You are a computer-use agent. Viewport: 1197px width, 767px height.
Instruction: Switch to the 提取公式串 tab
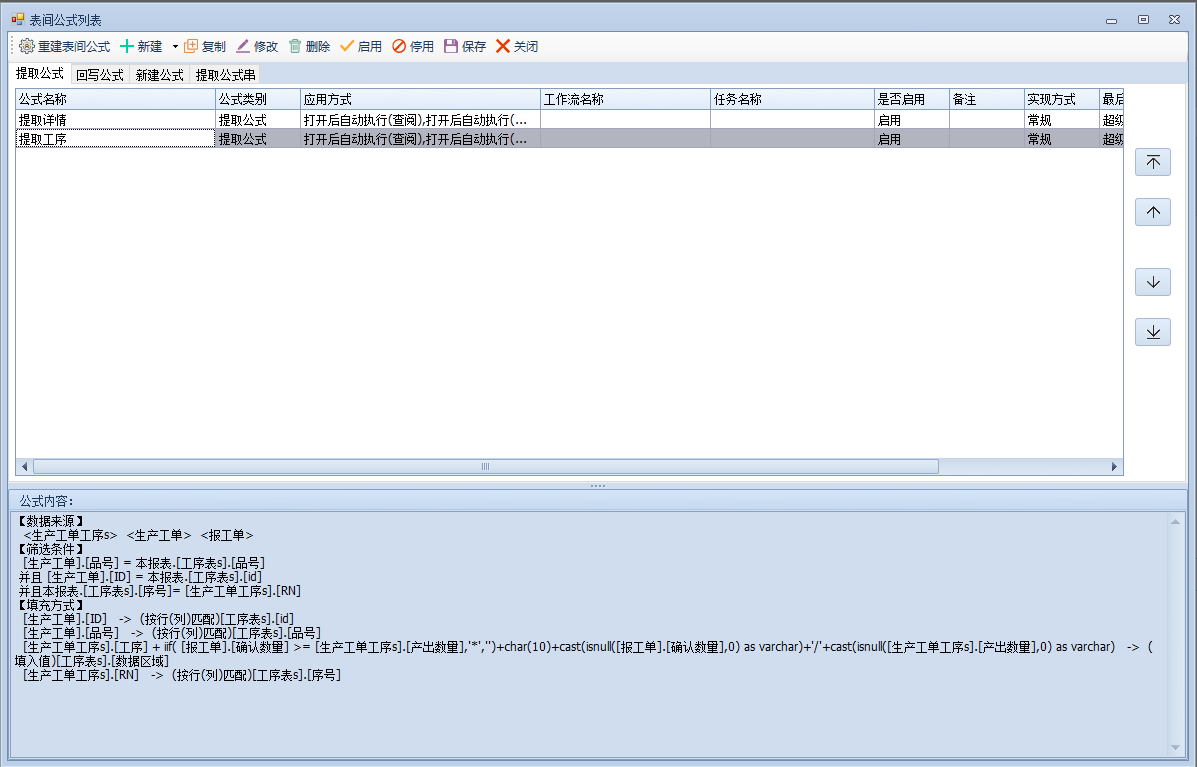pos(225,75)
